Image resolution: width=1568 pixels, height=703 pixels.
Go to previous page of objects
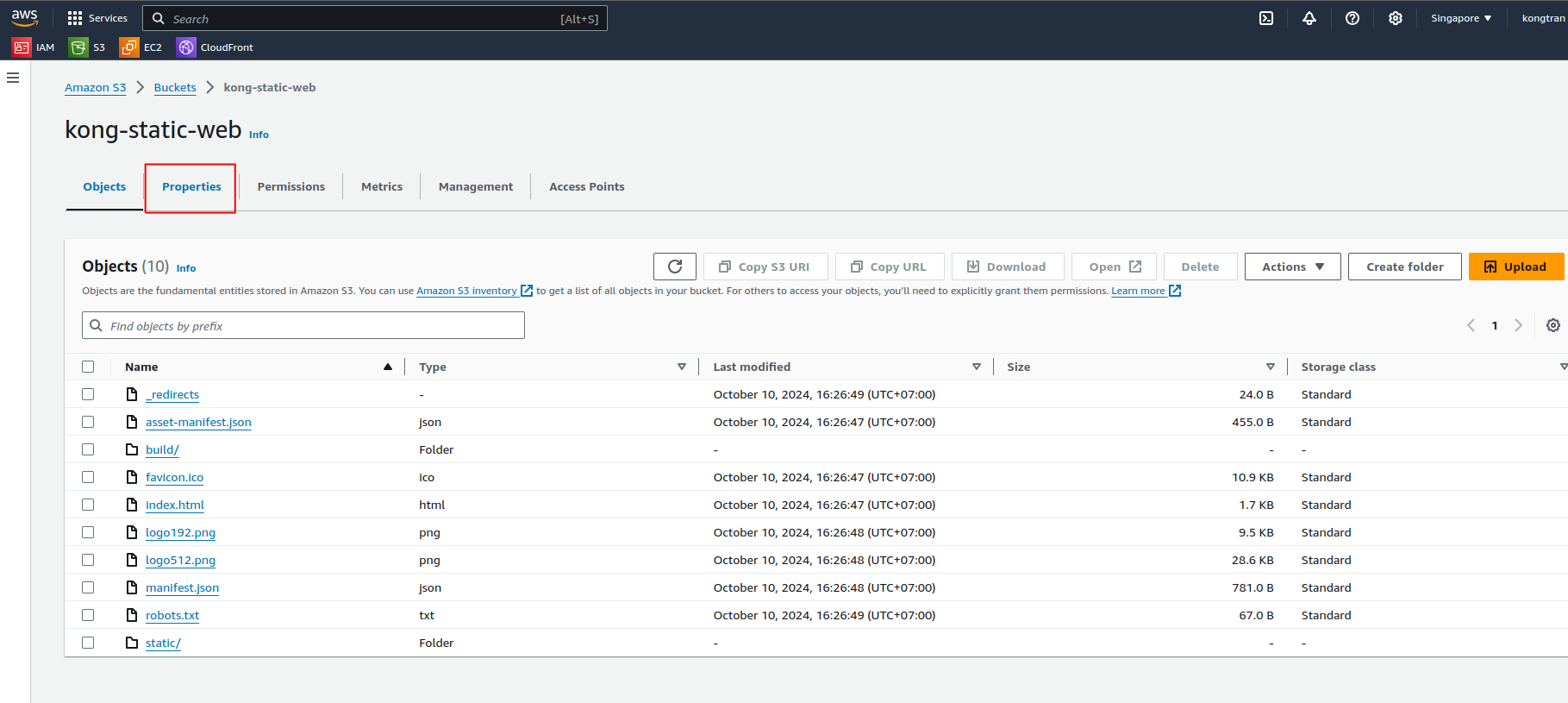click(x=1471, y=325)
